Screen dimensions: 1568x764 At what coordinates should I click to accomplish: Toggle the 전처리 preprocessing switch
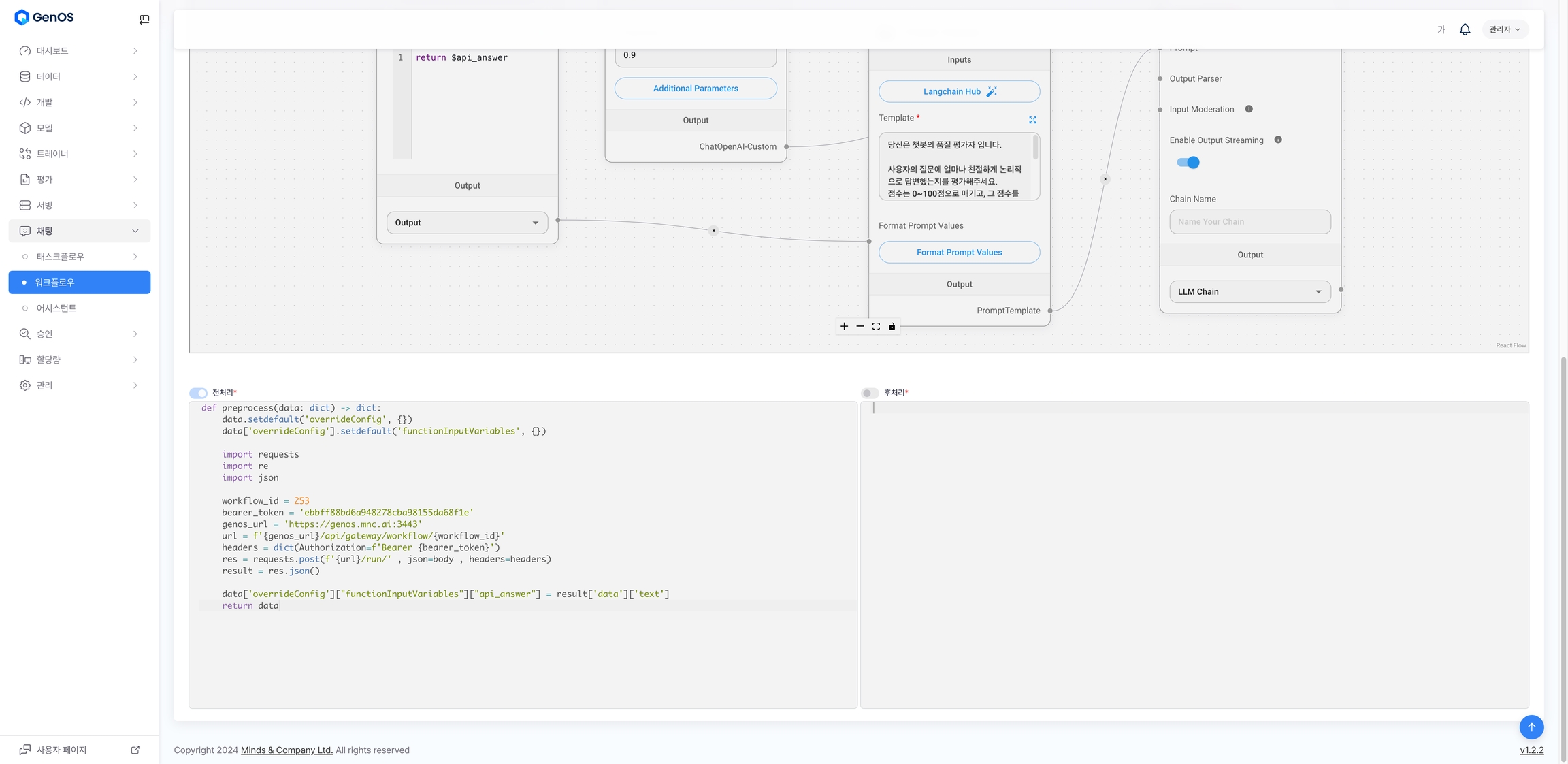198,393
